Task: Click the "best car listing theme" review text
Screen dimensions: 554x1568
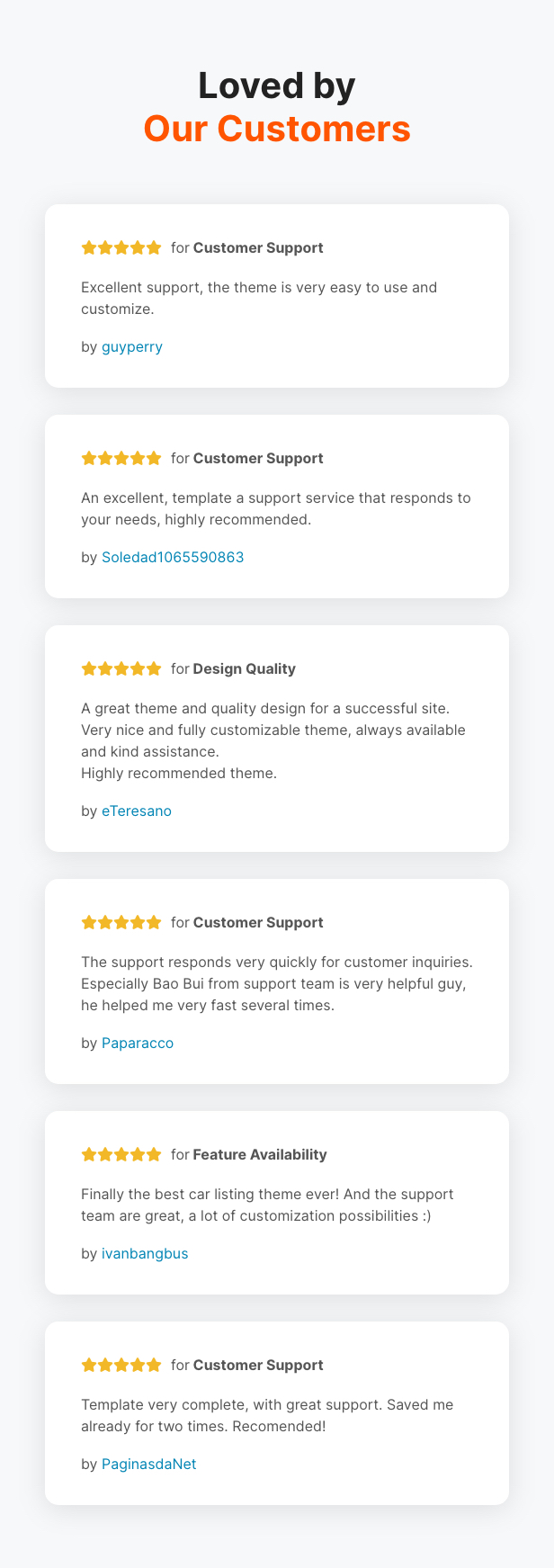Action: coord(267,1205)
